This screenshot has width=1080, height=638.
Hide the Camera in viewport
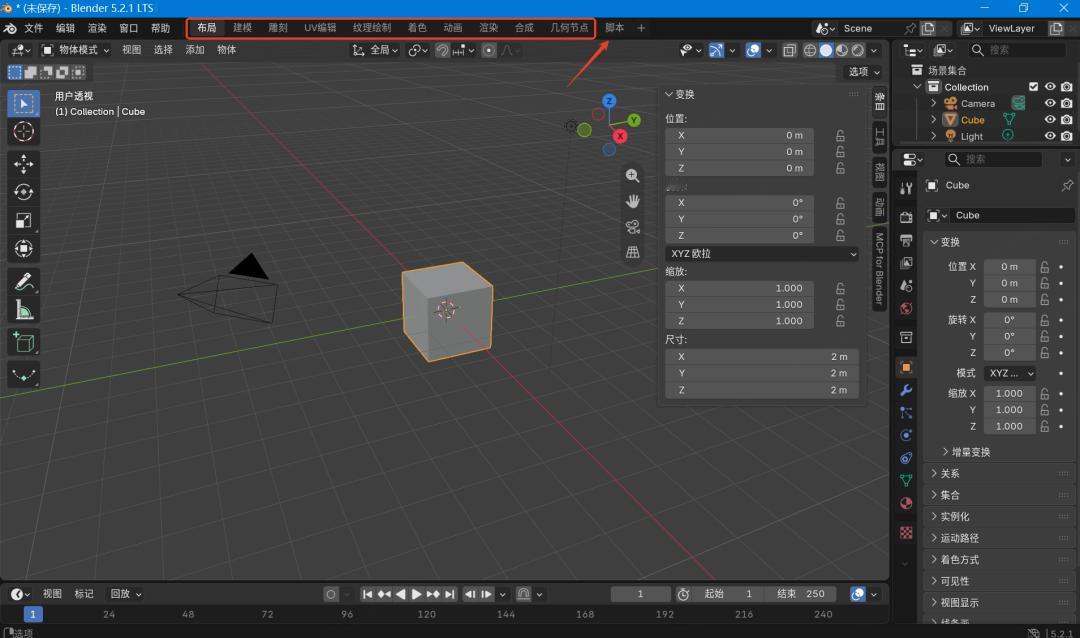tap(1050, 103)
